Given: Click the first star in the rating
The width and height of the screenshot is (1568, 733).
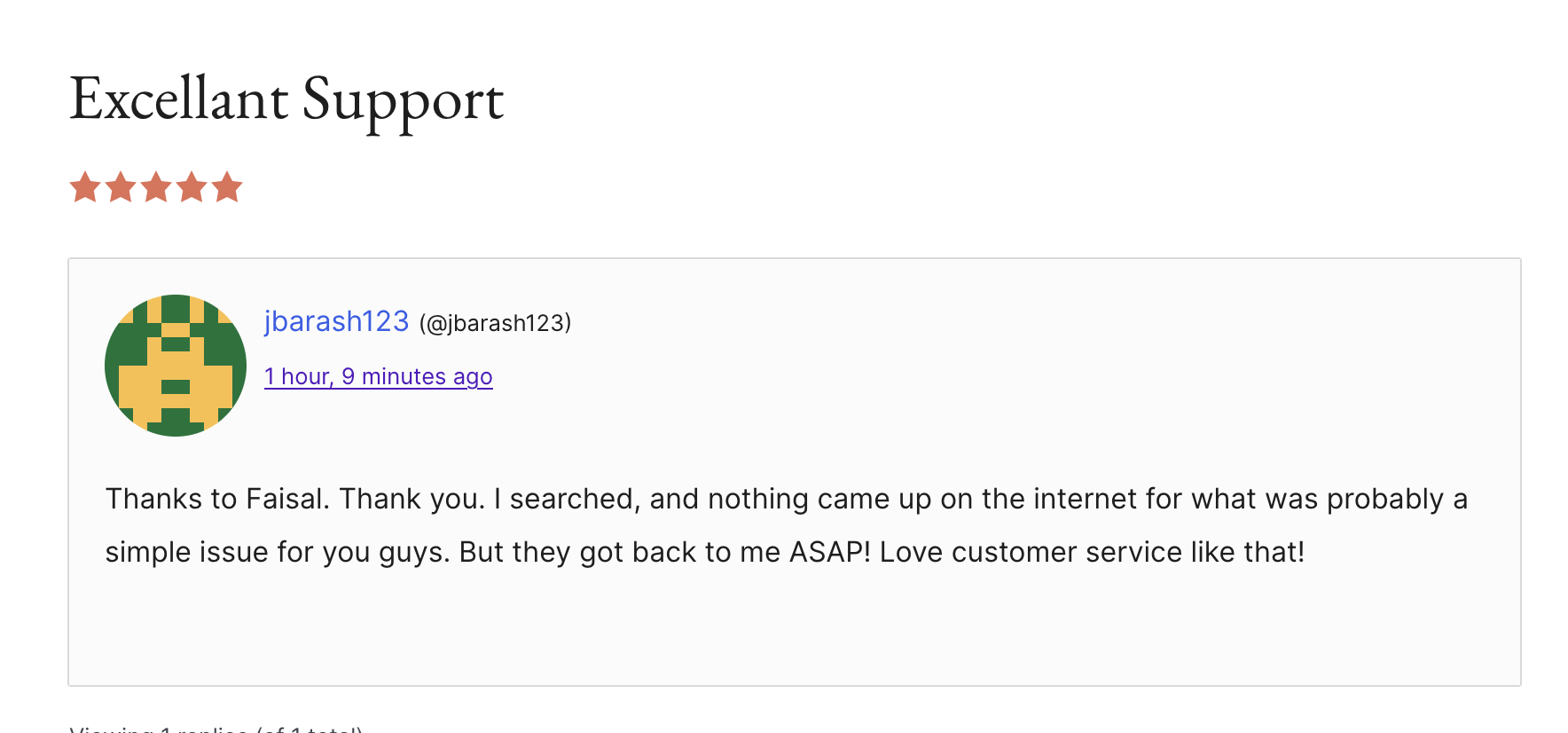Looking at the screenshot, I should (x=85, y=187).
